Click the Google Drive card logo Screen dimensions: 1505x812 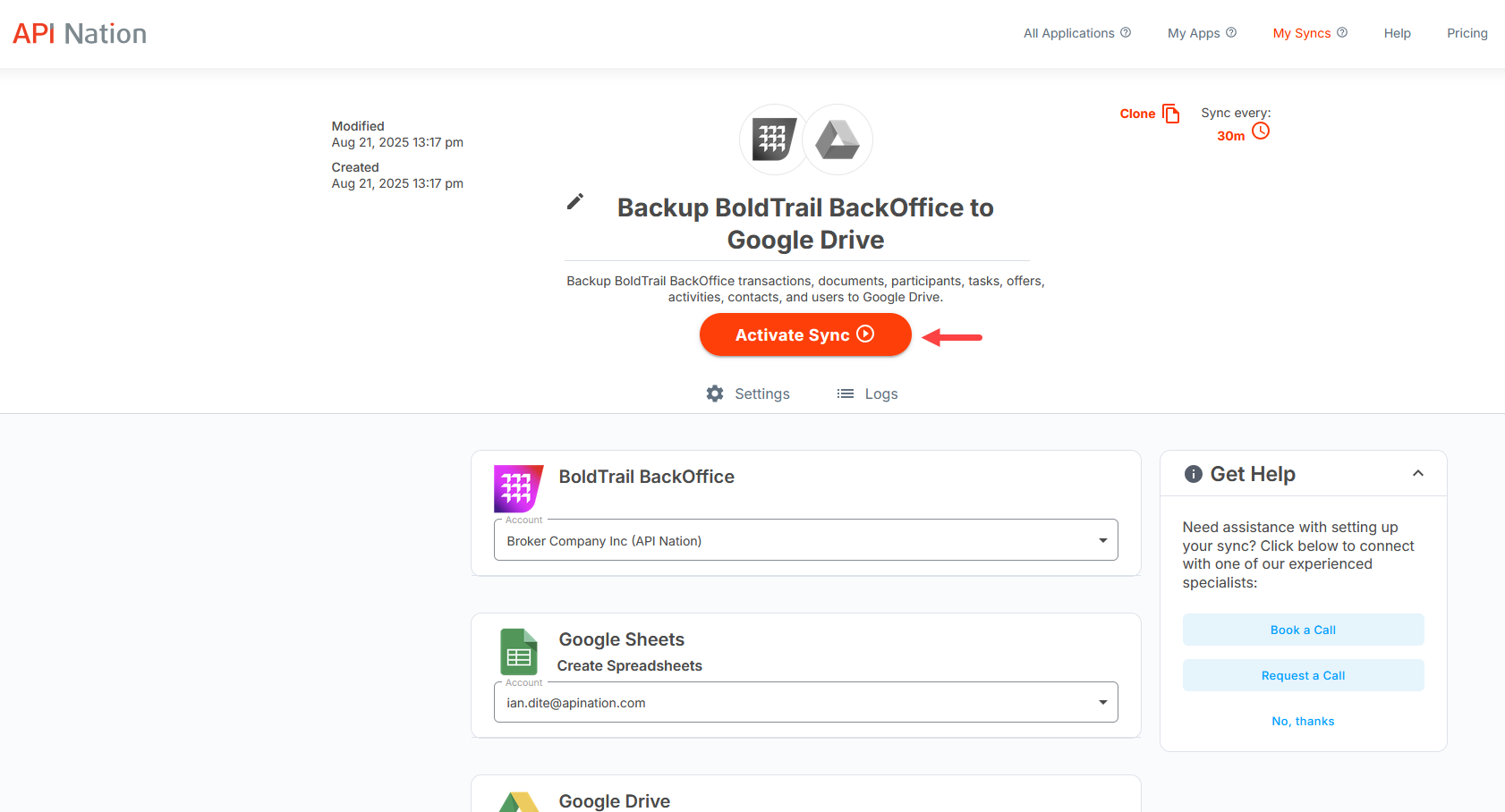[518, 801]
